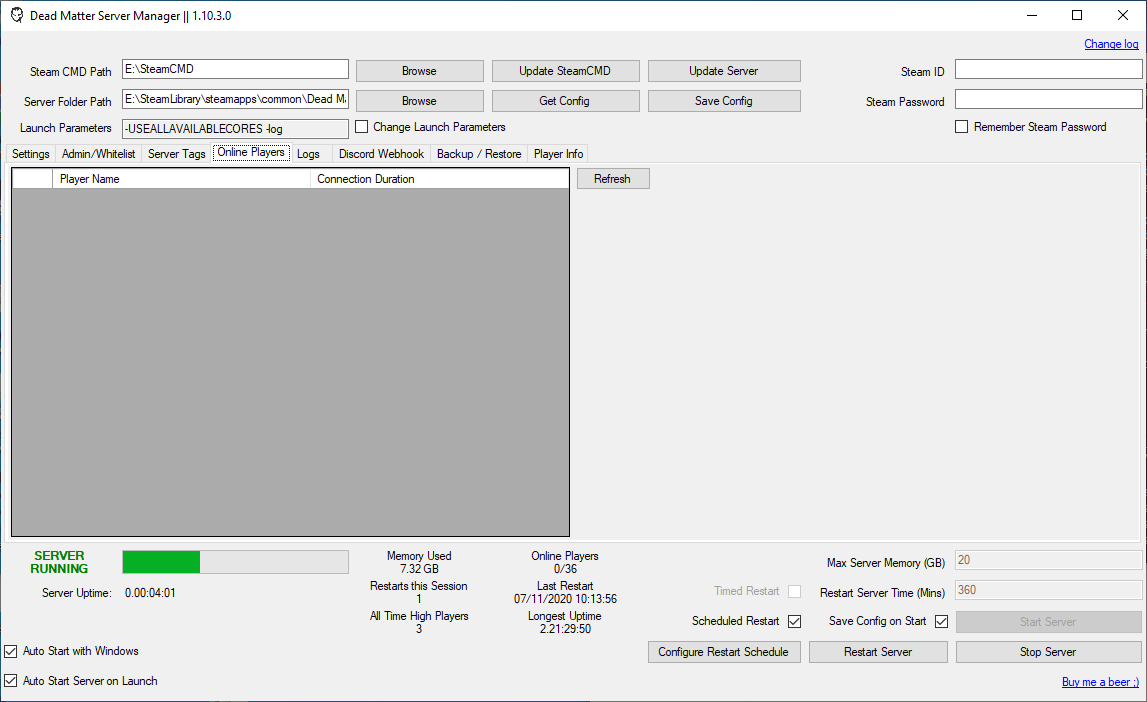Toggle Auto Start with Windows
Image resolution: width=1147 pixels, height=702 pixels.
tap(10, 651)
